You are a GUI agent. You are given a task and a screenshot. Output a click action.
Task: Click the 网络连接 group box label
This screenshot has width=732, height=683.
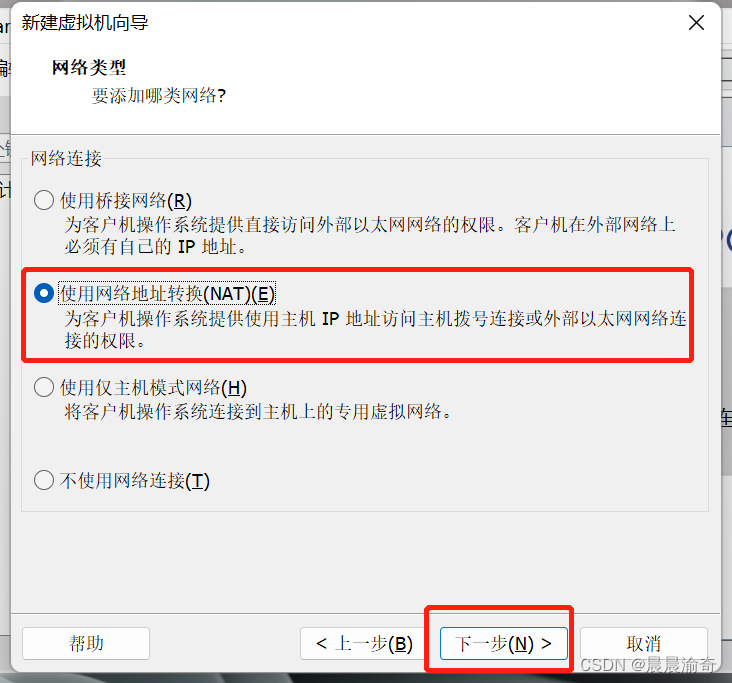66,158
